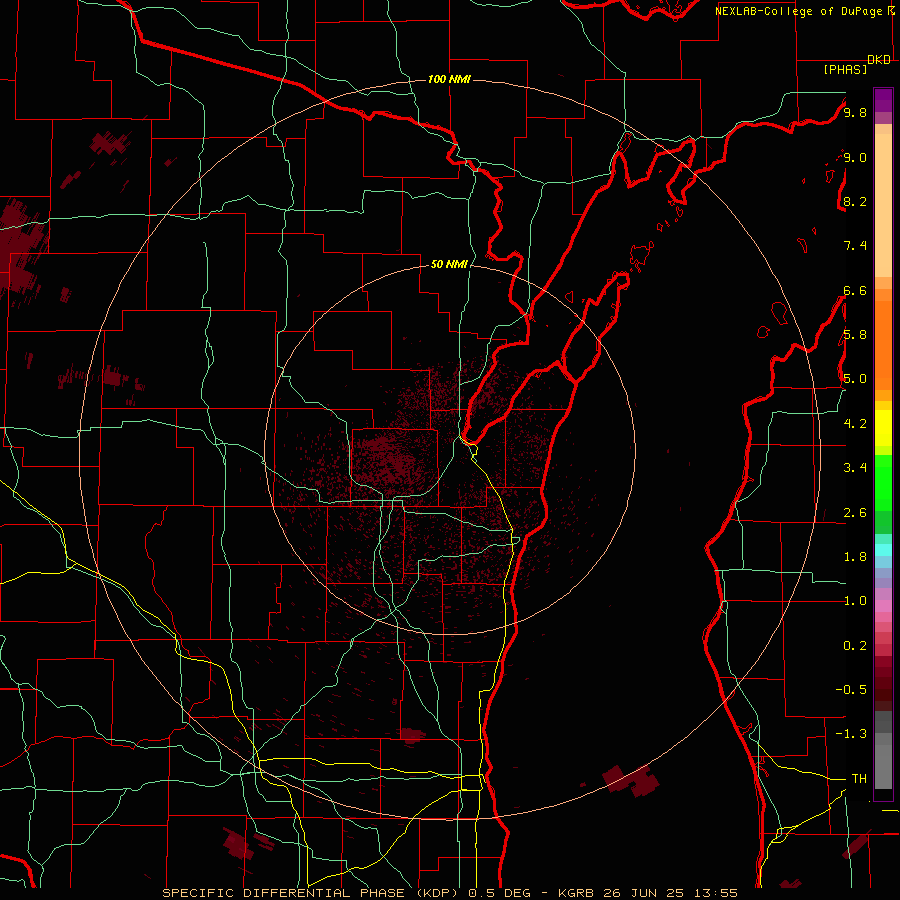Click the 50 NMI range ring label

coord(449,264)
